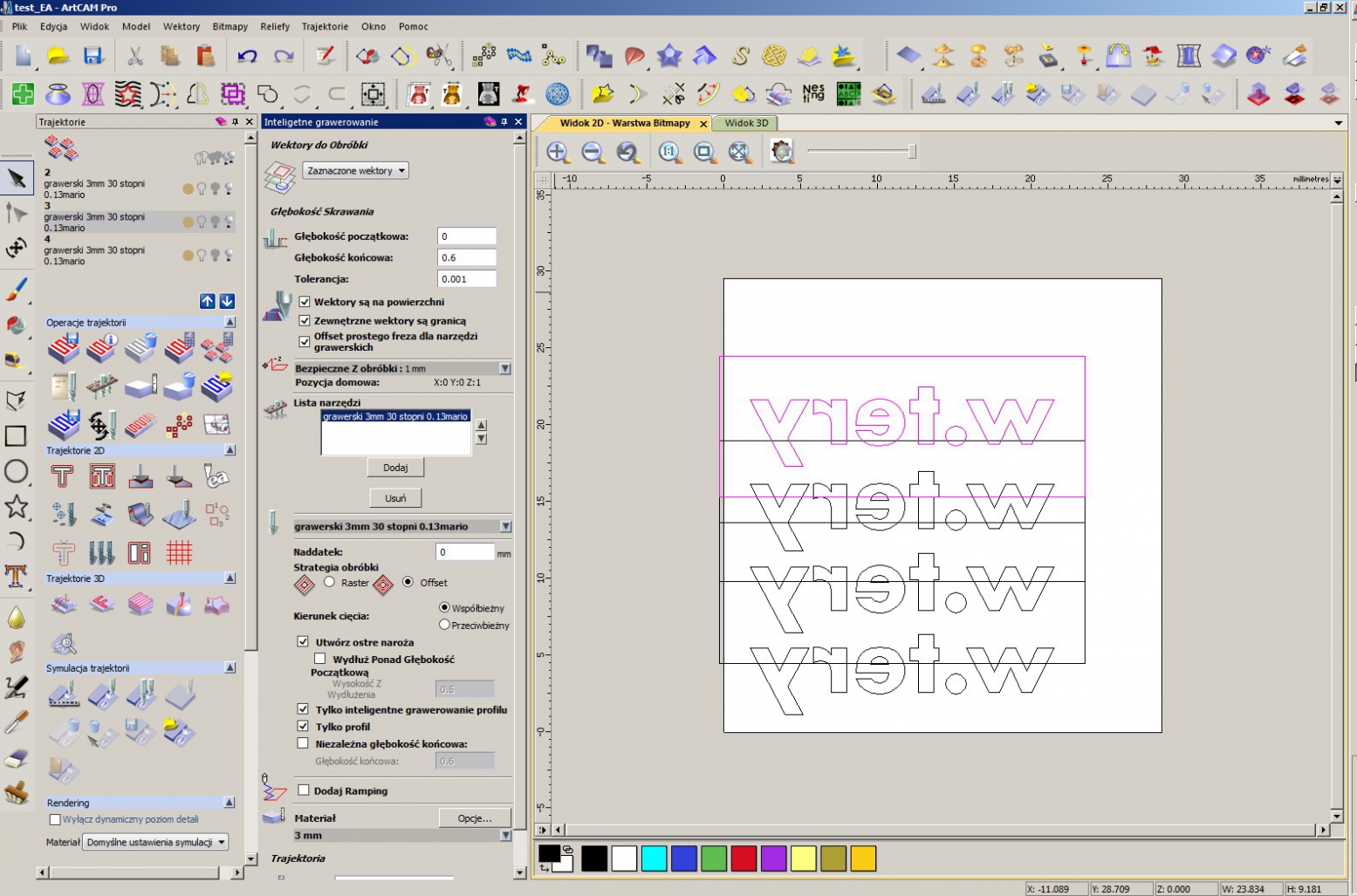Switch to Widok 3D tab
The height and width of the screenshot is (896, 1357).
[x=746, y=123]
